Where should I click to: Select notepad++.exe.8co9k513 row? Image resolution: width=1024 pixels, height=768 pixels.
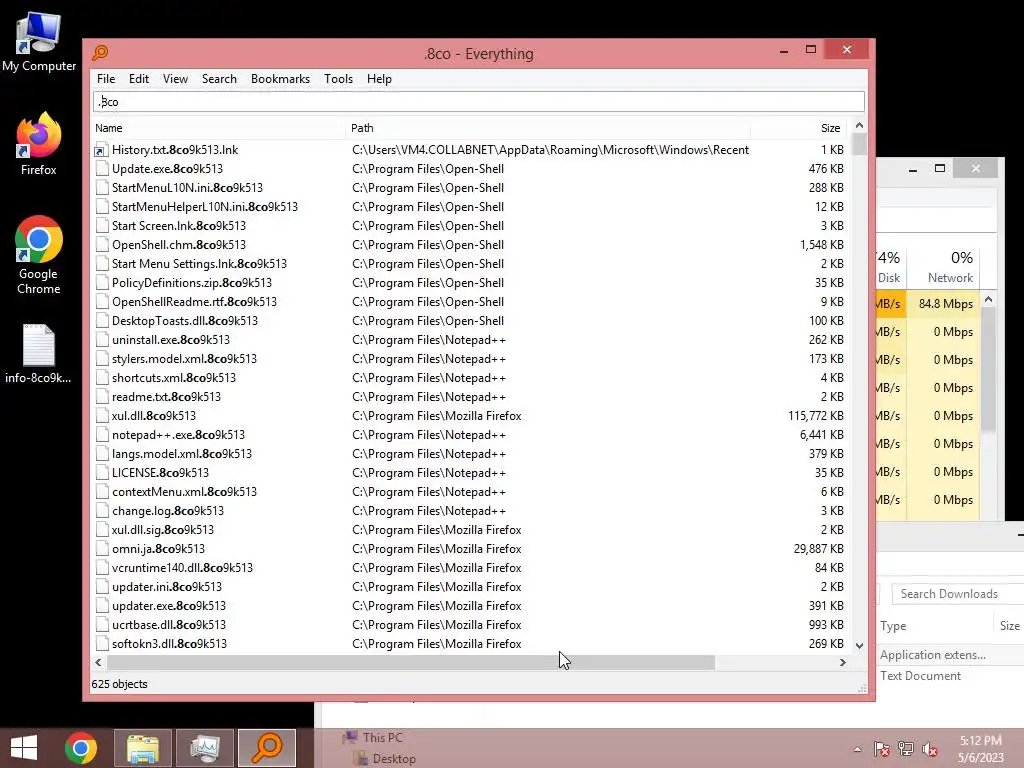point(470,435)
